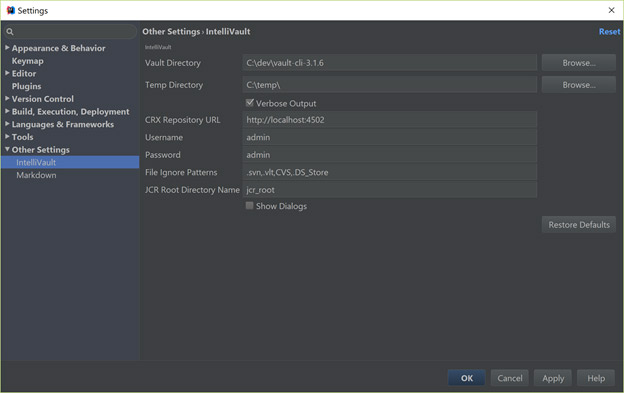Click the Username field
The width and height of the screenshot is (624, 393).
tap(390, 137)
